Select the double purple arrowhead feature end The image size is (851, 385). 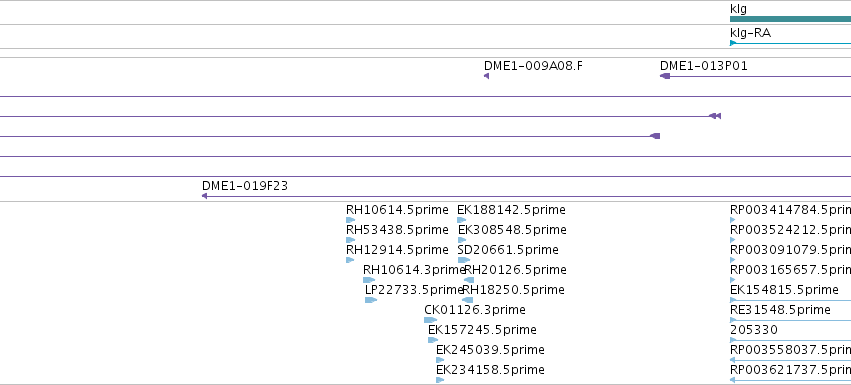[715, 116]
